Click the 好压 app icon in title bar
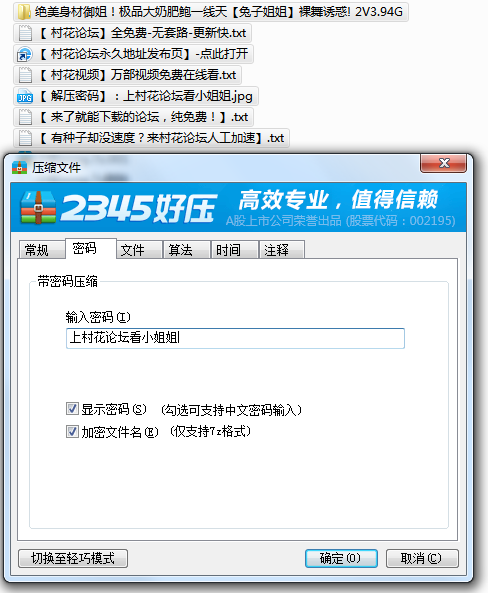488x593 pixels. (x=19, y=167)
